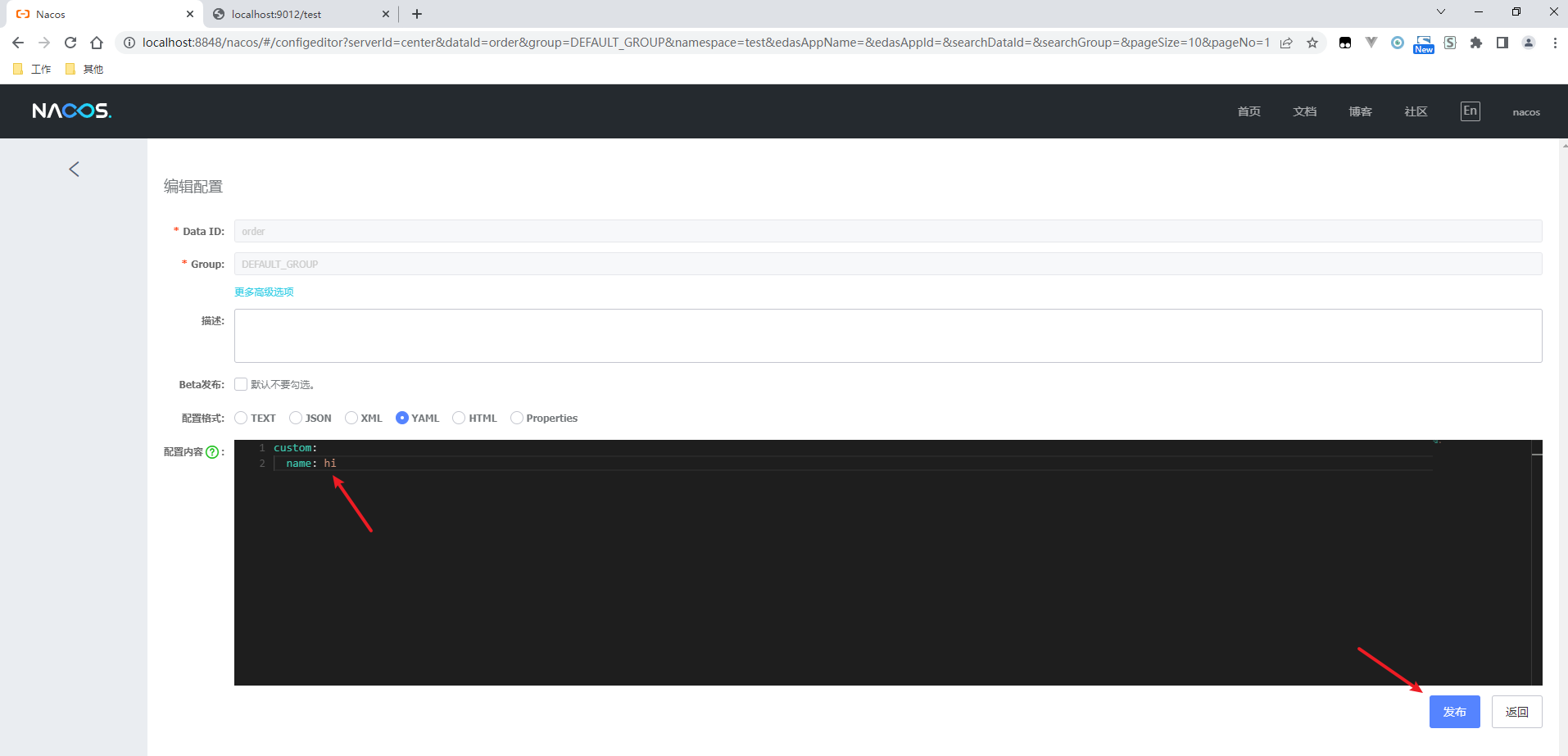The height and width of the screenshot is (756, 1568).
Task: Click the Vue devtools extension icon
Action: click(x=1371, y=42)
